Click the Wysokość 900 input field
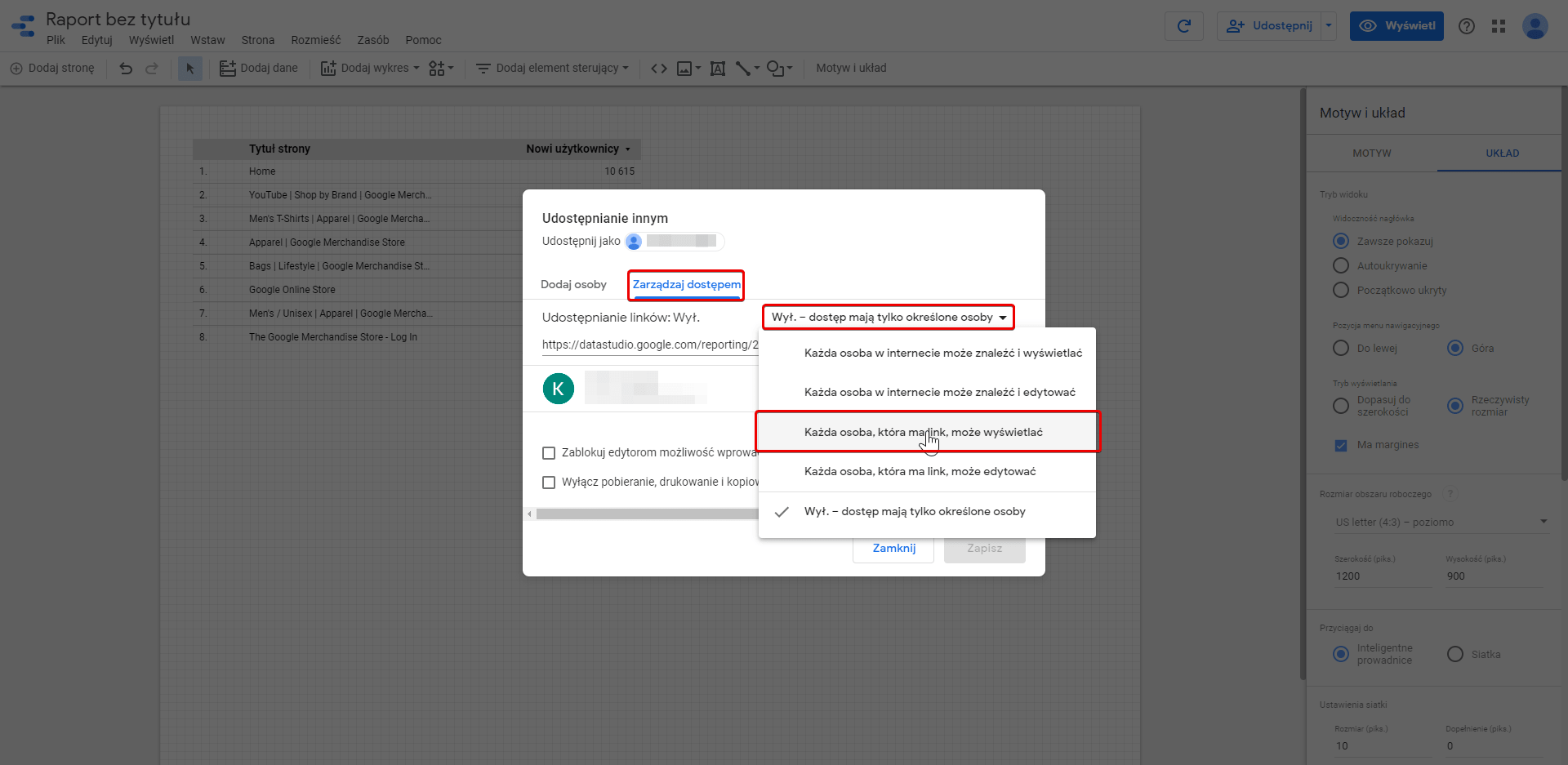This screenshot has width=1568, height=765. pyautogui.click(x=1494, y=576)
